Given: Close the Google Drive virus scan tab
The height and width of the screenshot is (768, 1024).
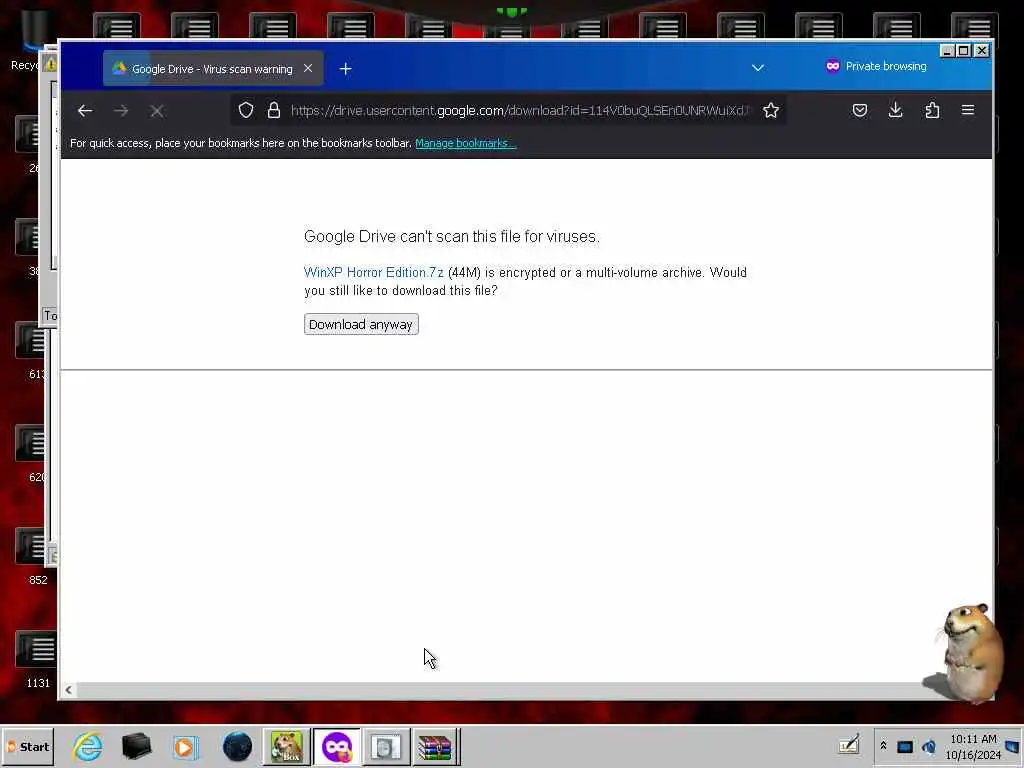Looking at the screenshot, I should pyautogui.click(x=308, y=68).
